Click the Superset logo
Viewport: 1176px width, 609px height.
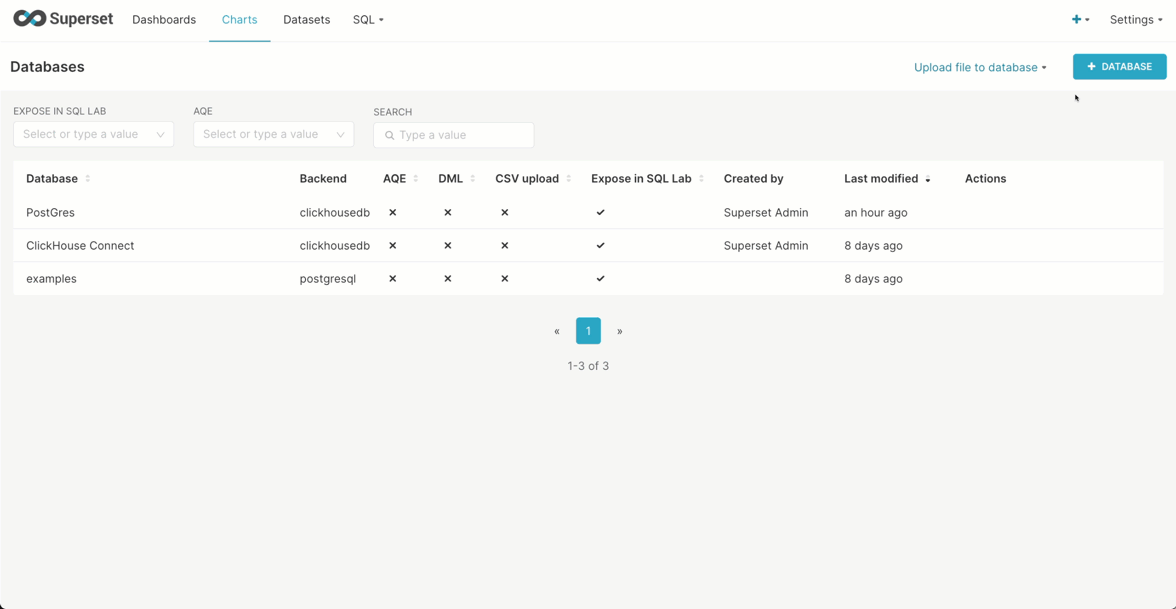(63, 19)
